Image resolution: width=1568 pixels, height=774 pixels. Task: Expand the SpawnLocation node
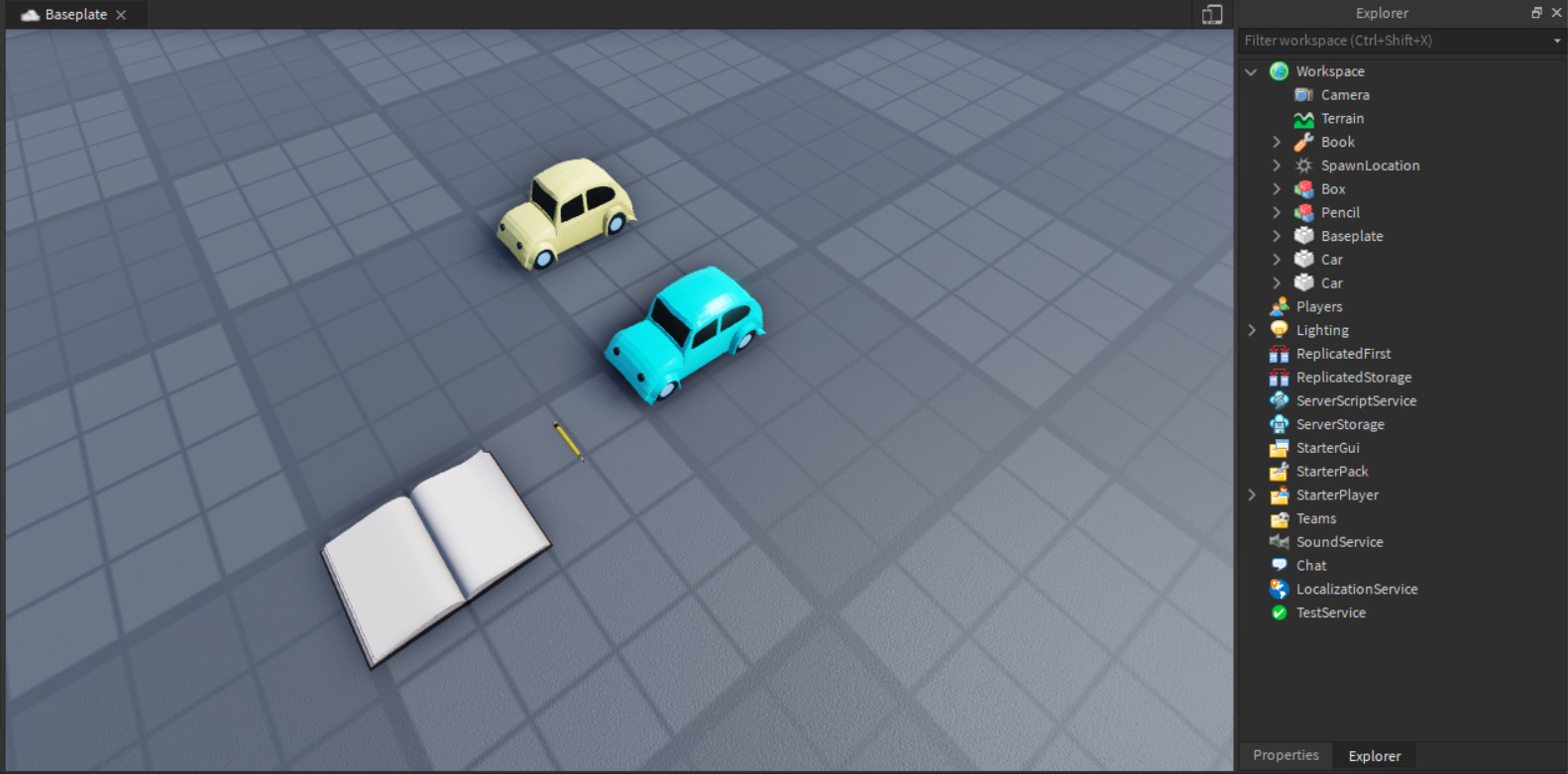1277,166
